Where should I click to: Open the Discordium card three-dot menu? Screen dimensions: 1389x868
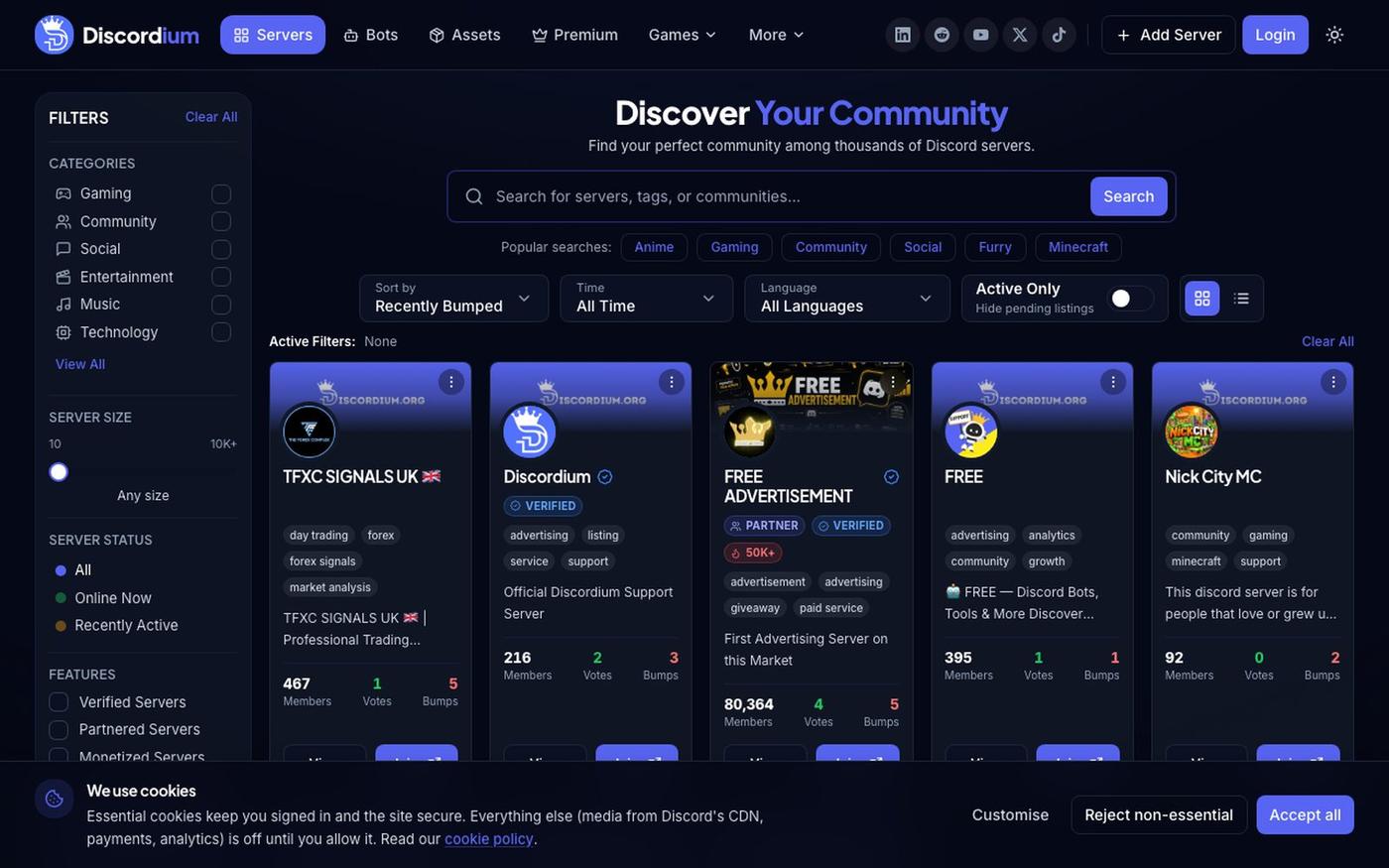672,382
